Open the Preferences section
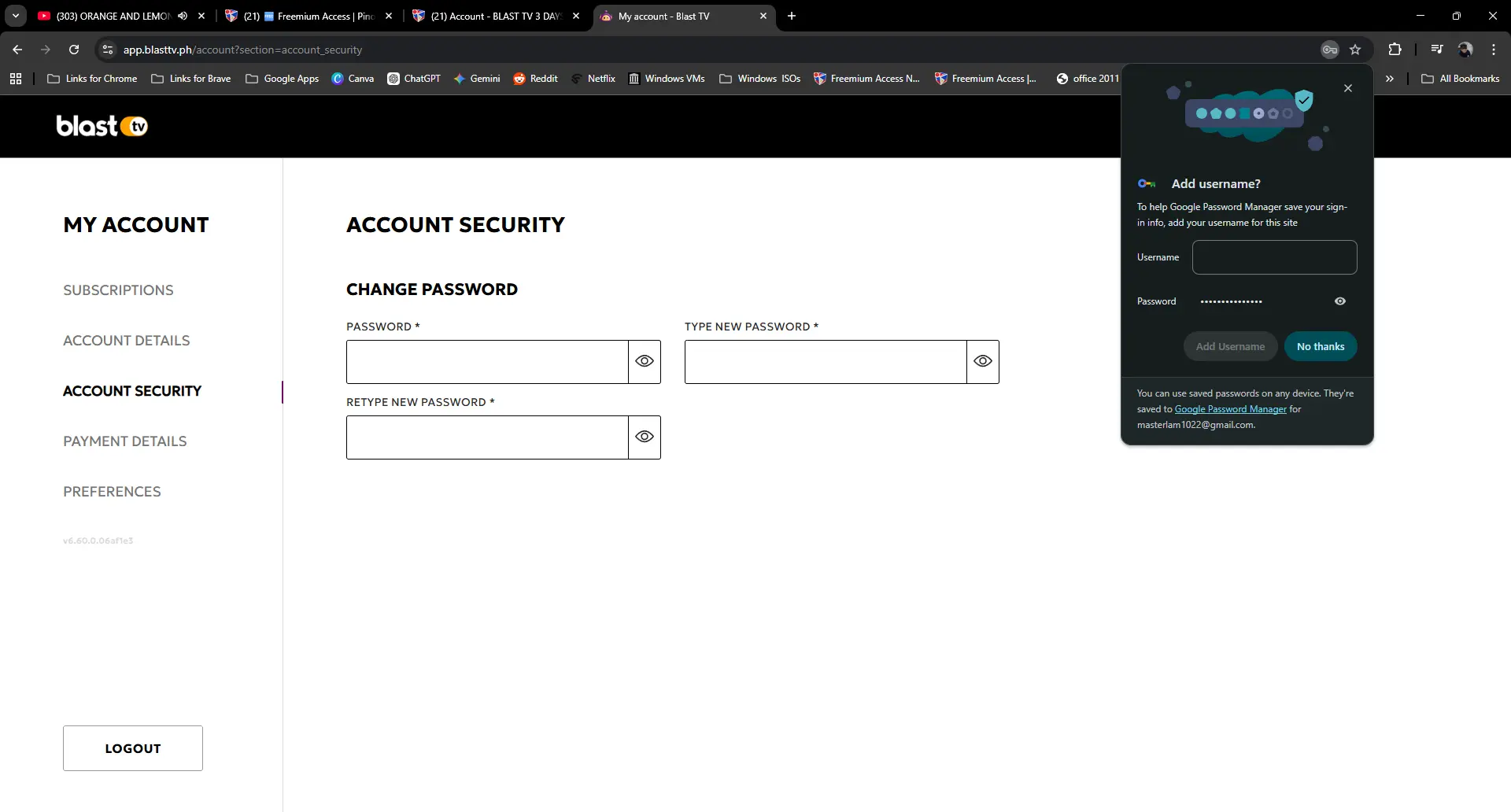The width and height of the screenshot is (1511, 812). 112,492
